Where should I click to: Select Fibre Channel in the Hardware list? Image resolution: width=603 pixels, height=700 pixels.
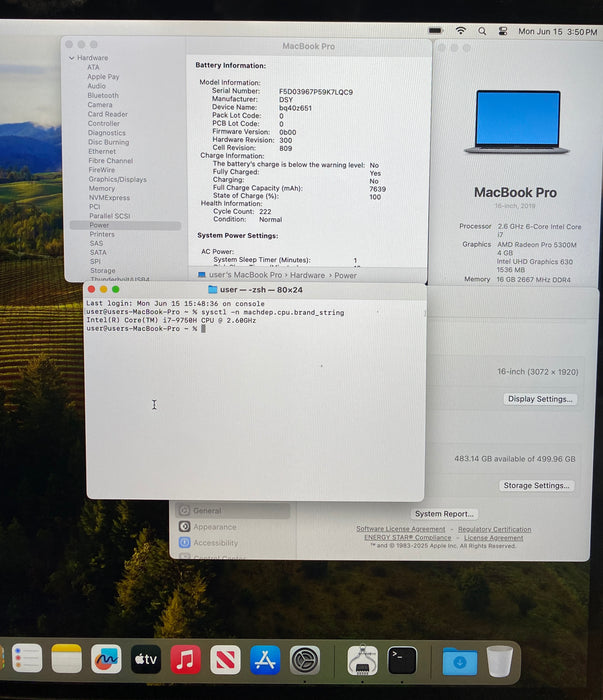click(111, 161)
